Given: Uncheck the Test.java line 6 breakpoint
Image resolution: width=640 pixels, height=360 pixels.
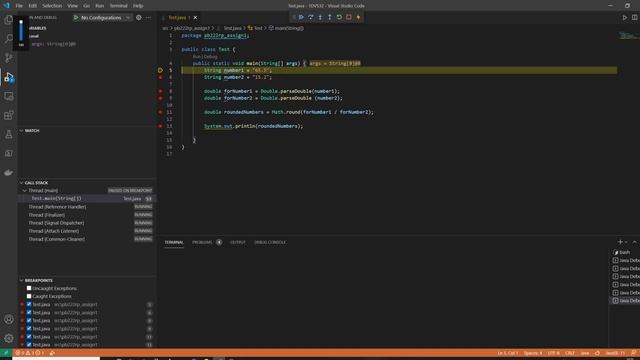Looking at the screenshot, I should tap(29, 313).
